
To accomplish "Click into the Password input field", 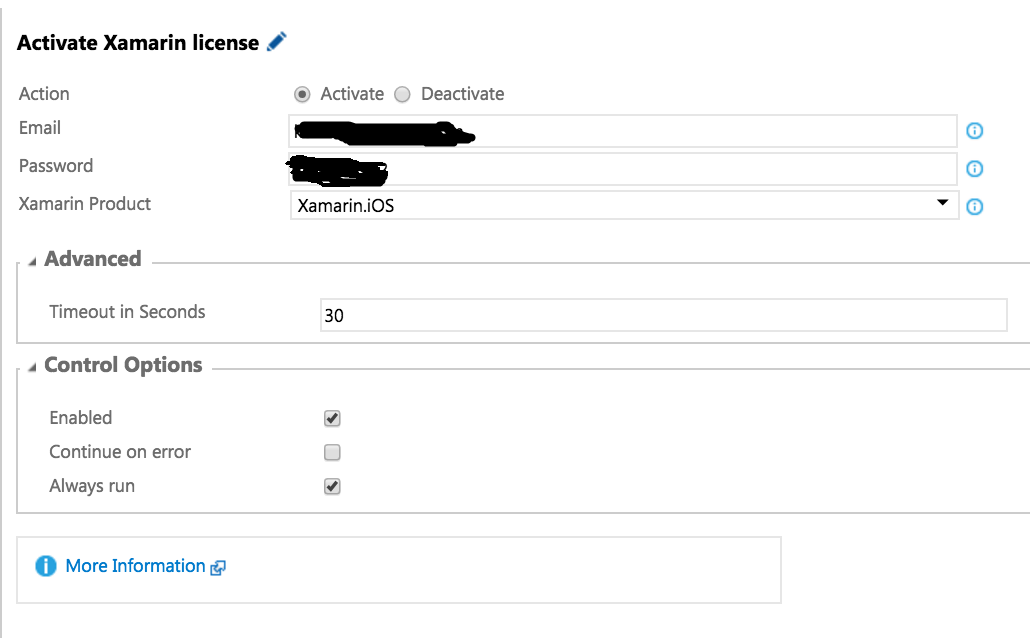I will pyautogui.click(x=623, y=169).
